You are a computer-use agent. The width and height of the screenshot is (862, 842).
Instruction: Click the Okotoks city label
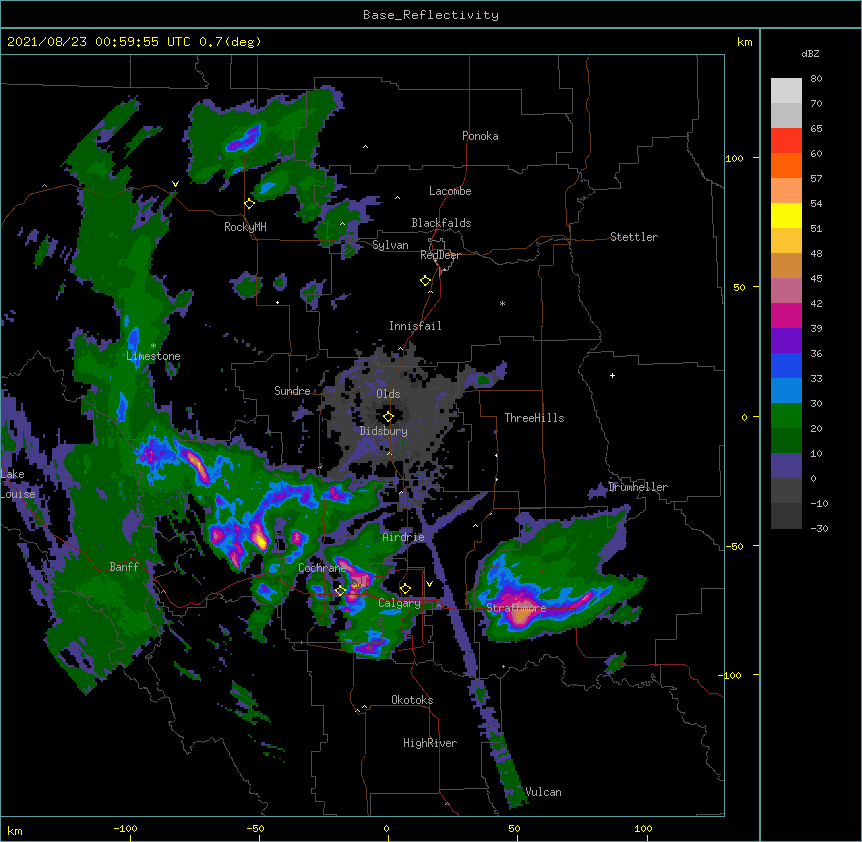pyautogui.click(x=412, y=700)
